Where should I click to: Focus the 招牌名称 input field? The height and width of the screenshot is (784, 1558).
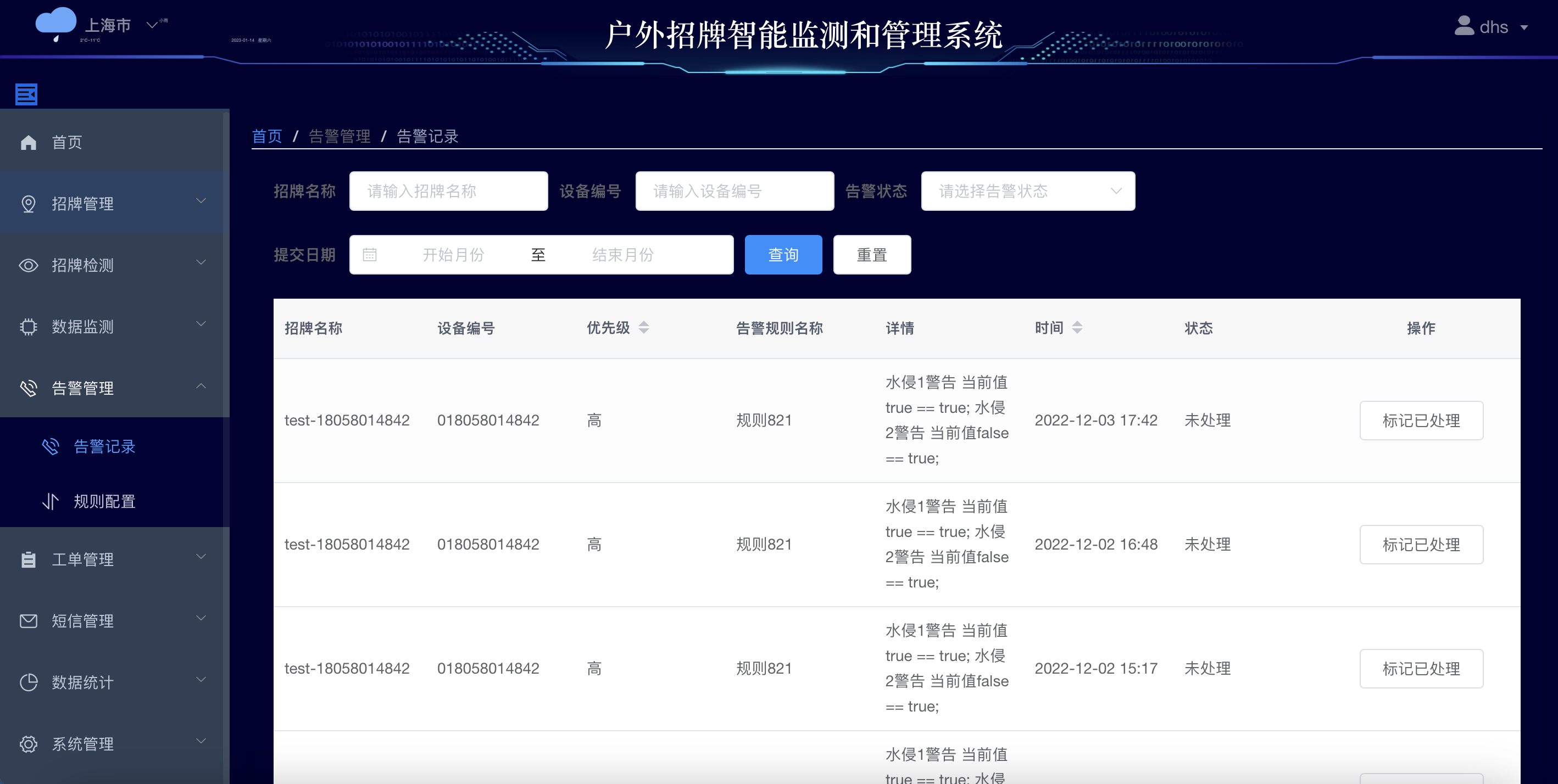449,191
